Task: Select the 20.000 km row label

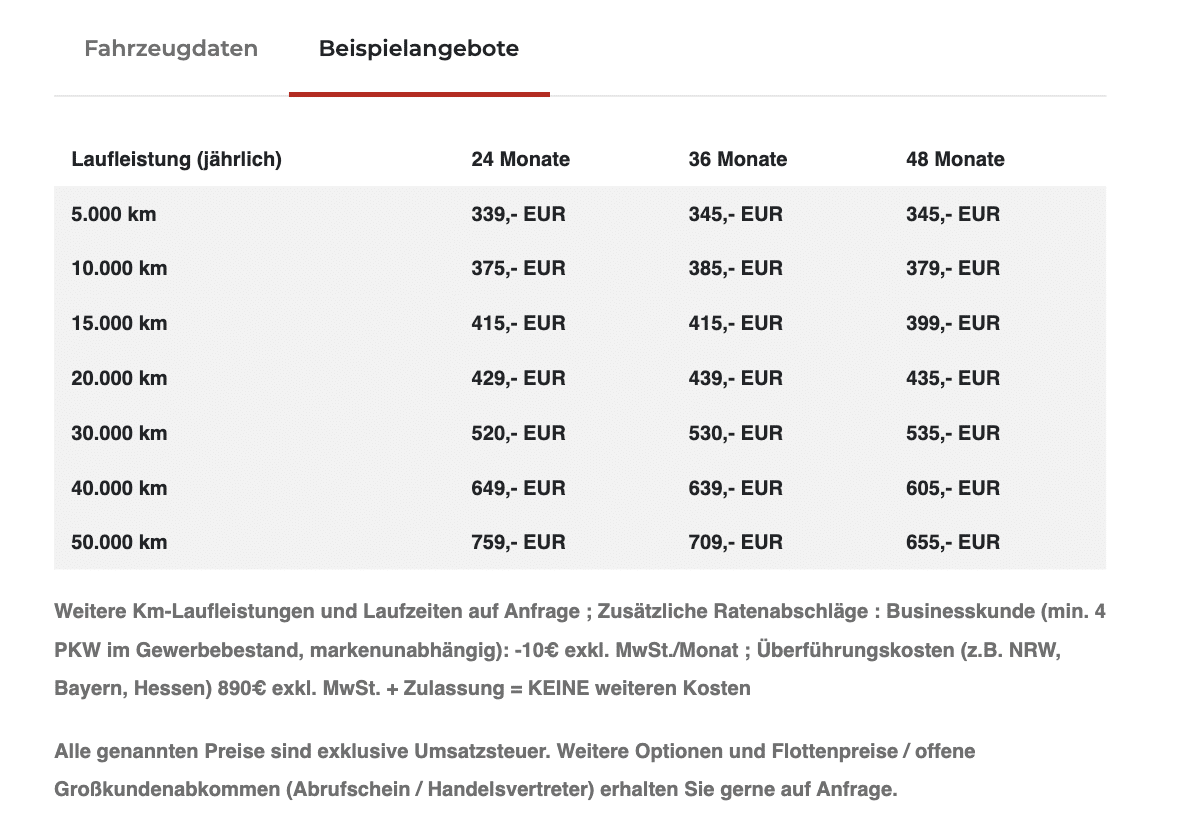Action: pyautogui.click(x=119, y=378)
